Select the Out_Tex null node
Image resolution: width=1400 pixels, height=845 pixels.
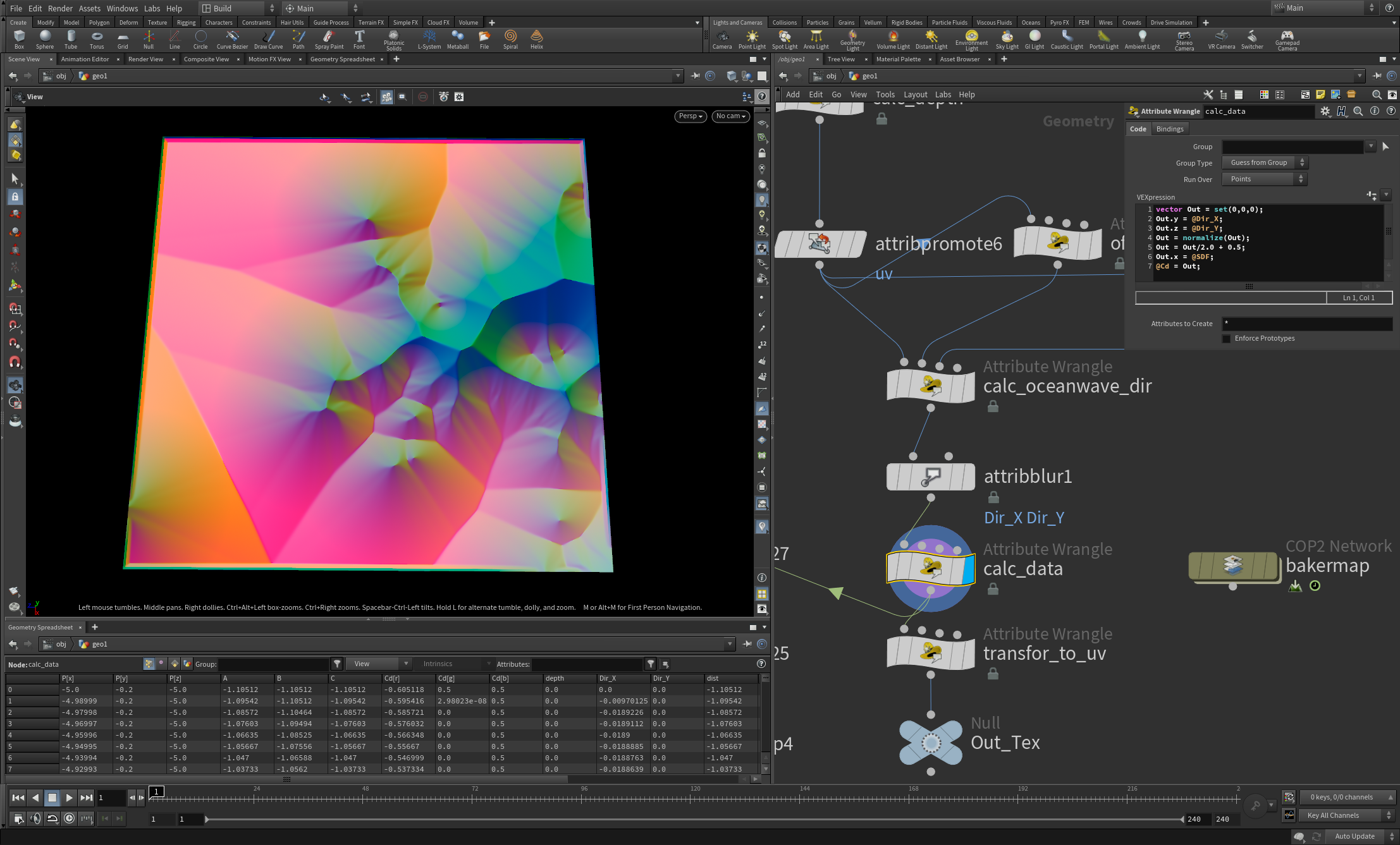[930, 743]
